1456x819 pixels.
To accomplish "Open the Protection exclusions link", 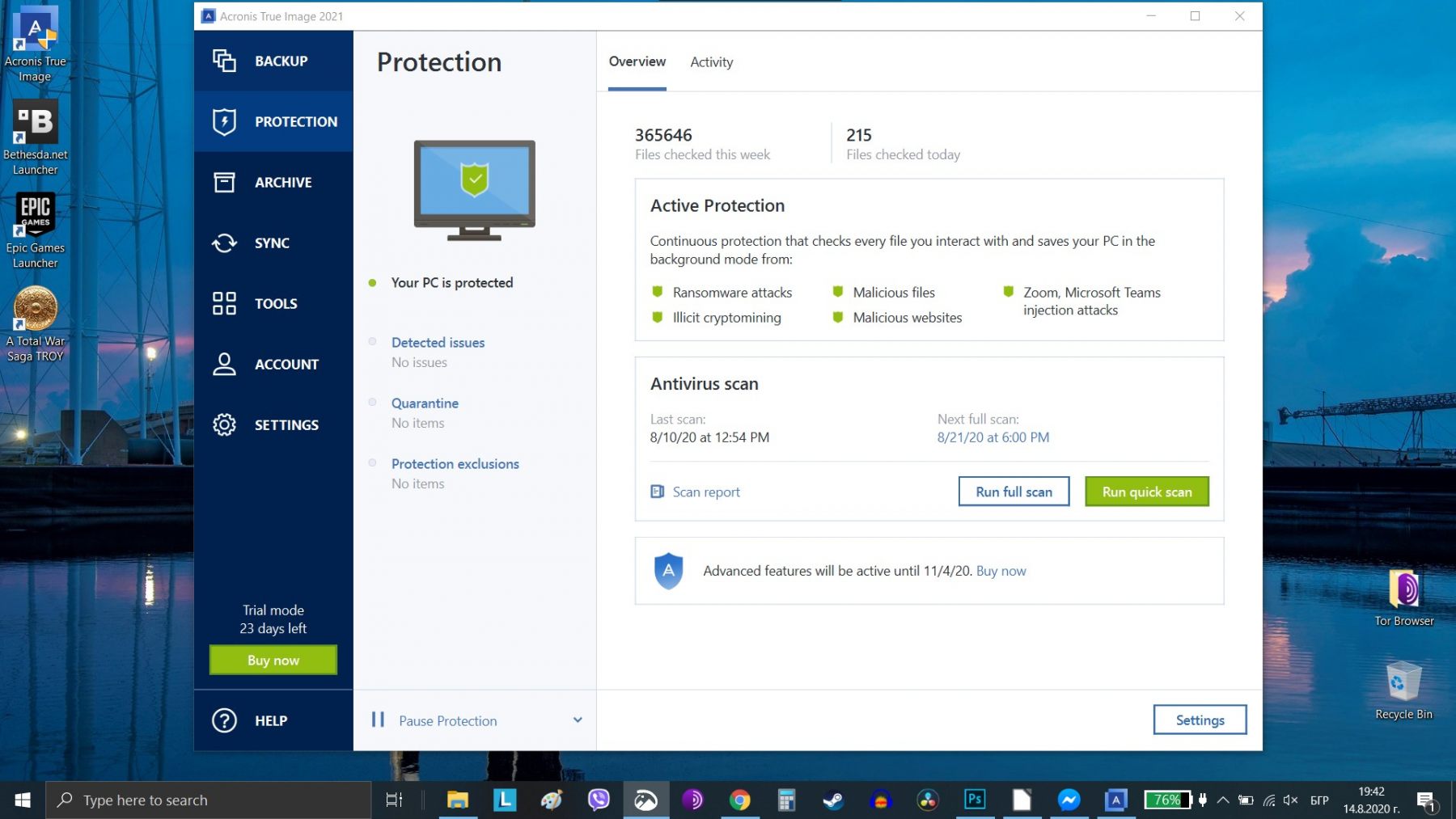I will 455,463.
